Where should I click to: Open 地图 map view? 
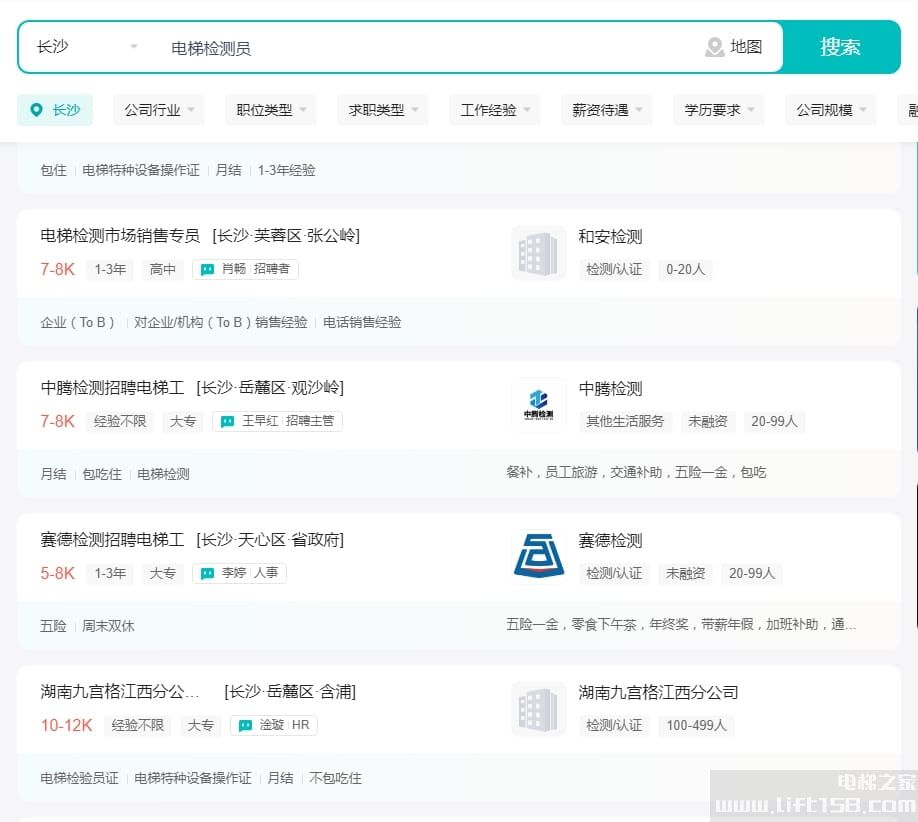[x=734, y=47]
